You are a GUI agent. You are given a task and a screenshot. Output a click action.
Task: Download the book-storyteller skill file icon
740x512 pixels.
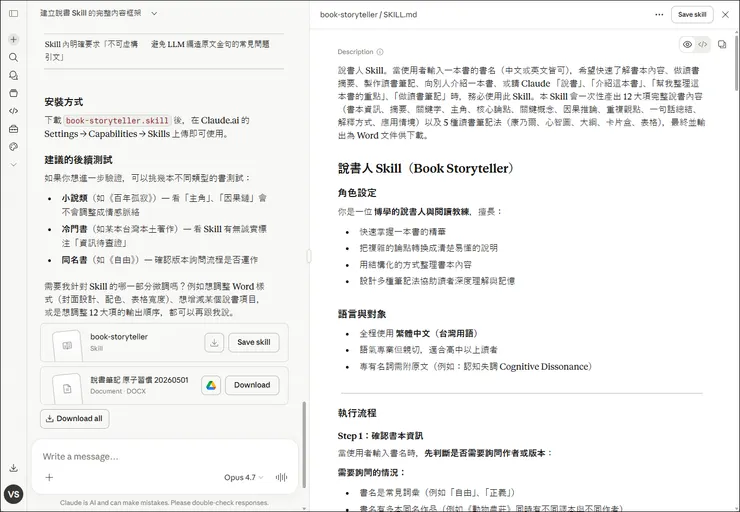[214, 343]
